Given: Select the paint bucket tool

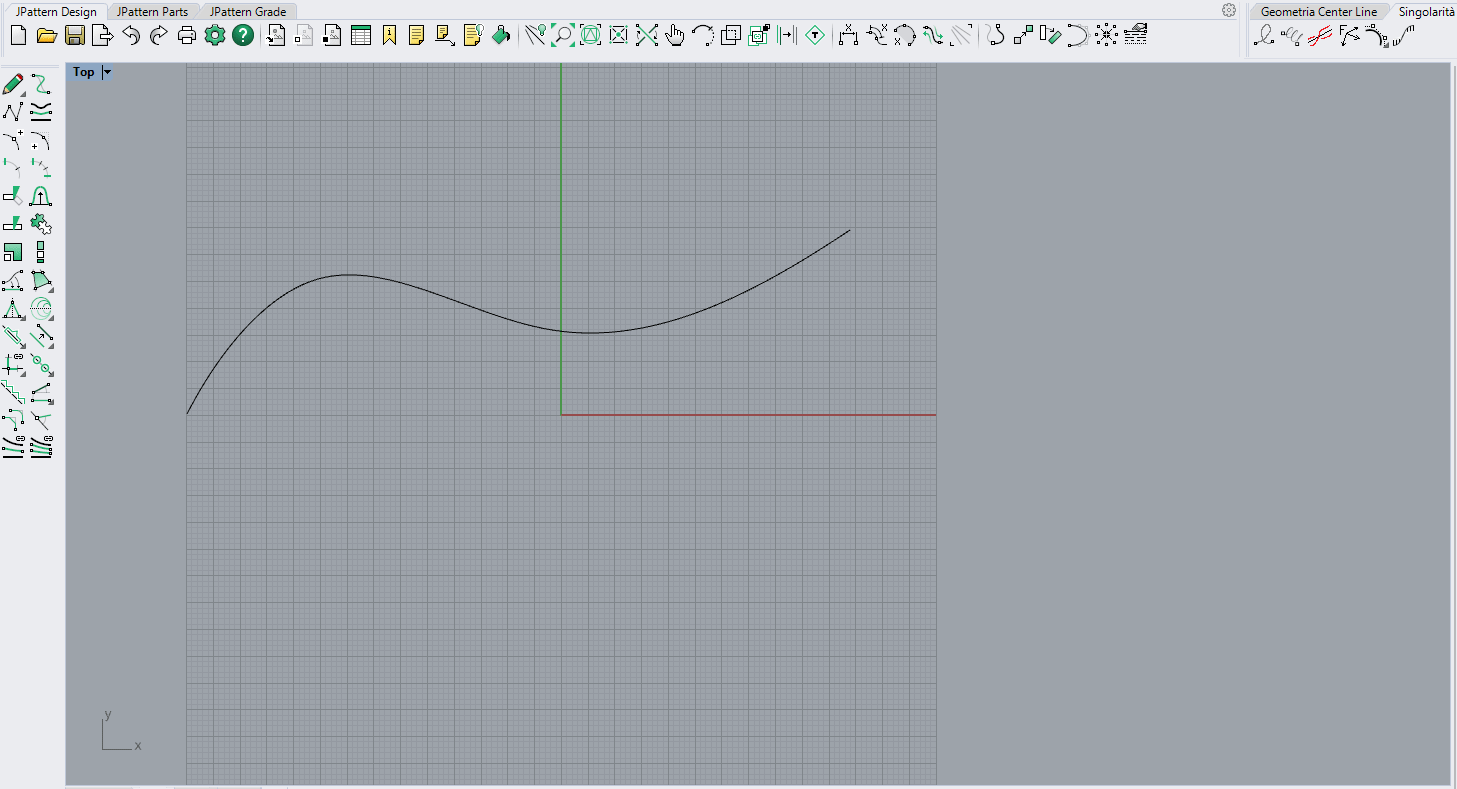Looking at the screenshot, I should [502, 36].
